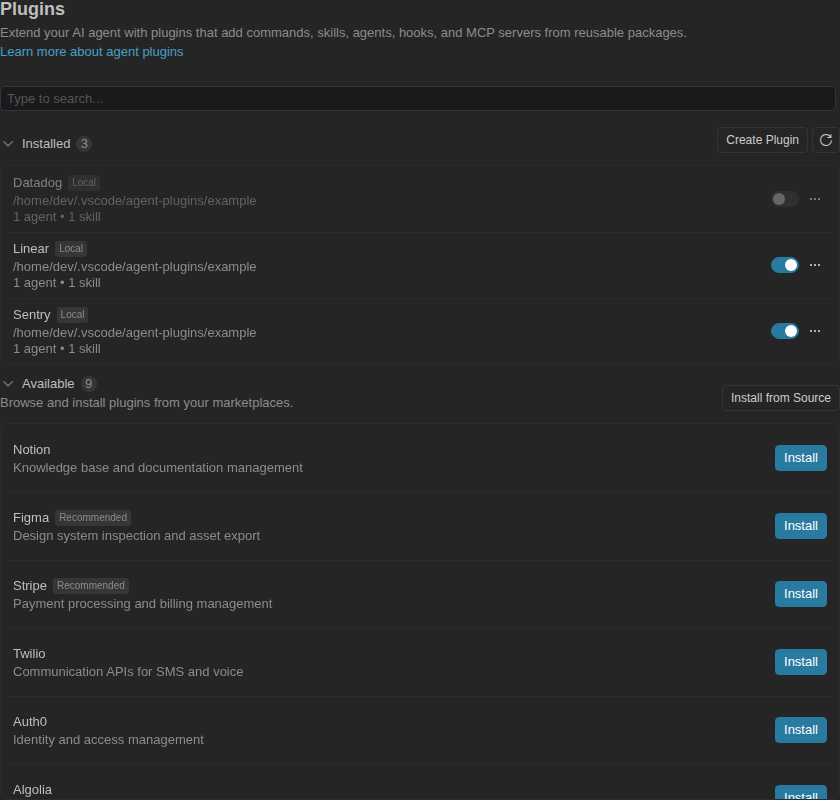Click the Notion plugin title
The height and width of the screenshot is (800, 840).
tap(32, 450)
